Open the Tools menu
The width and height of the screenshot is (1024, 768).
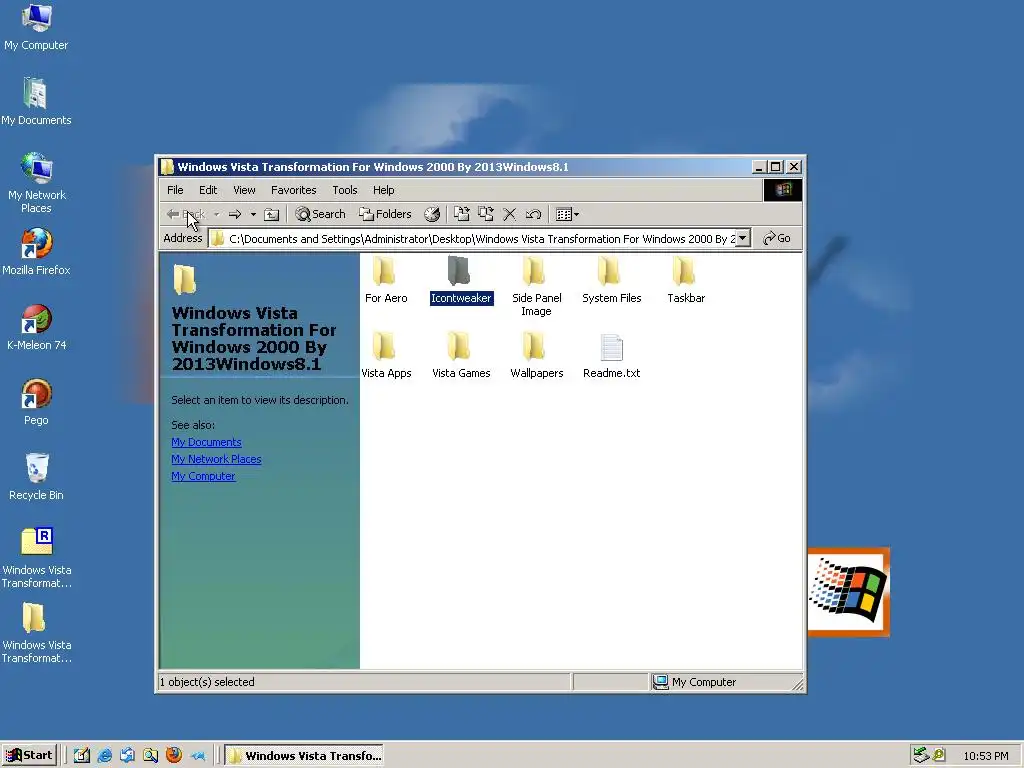[345, 190]
